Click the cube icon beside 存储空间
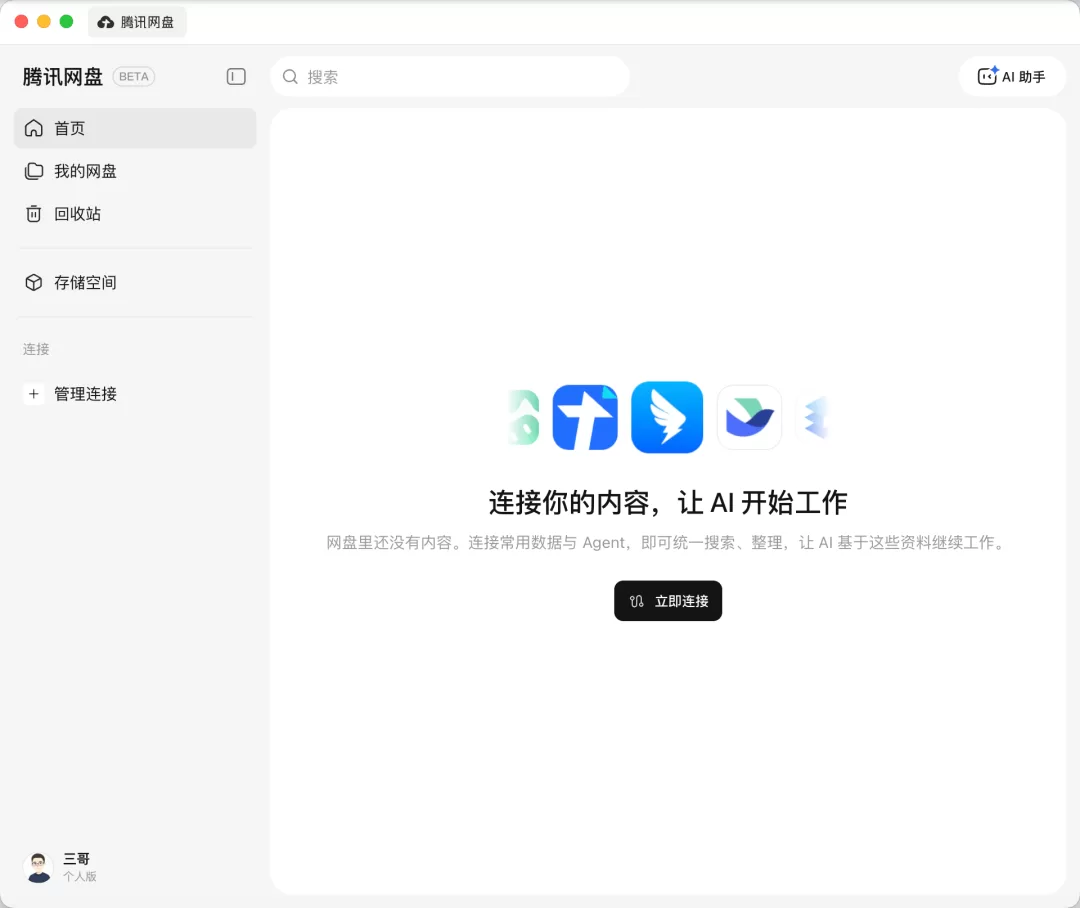 pyautogui.click(x=34, y=282)
